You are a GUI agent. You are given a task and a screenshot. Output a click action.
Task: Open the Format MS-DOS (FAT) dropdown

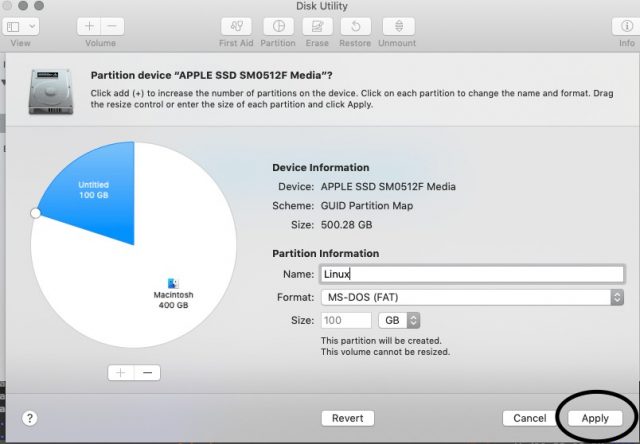pyautogui.click(x=472, y=297)
